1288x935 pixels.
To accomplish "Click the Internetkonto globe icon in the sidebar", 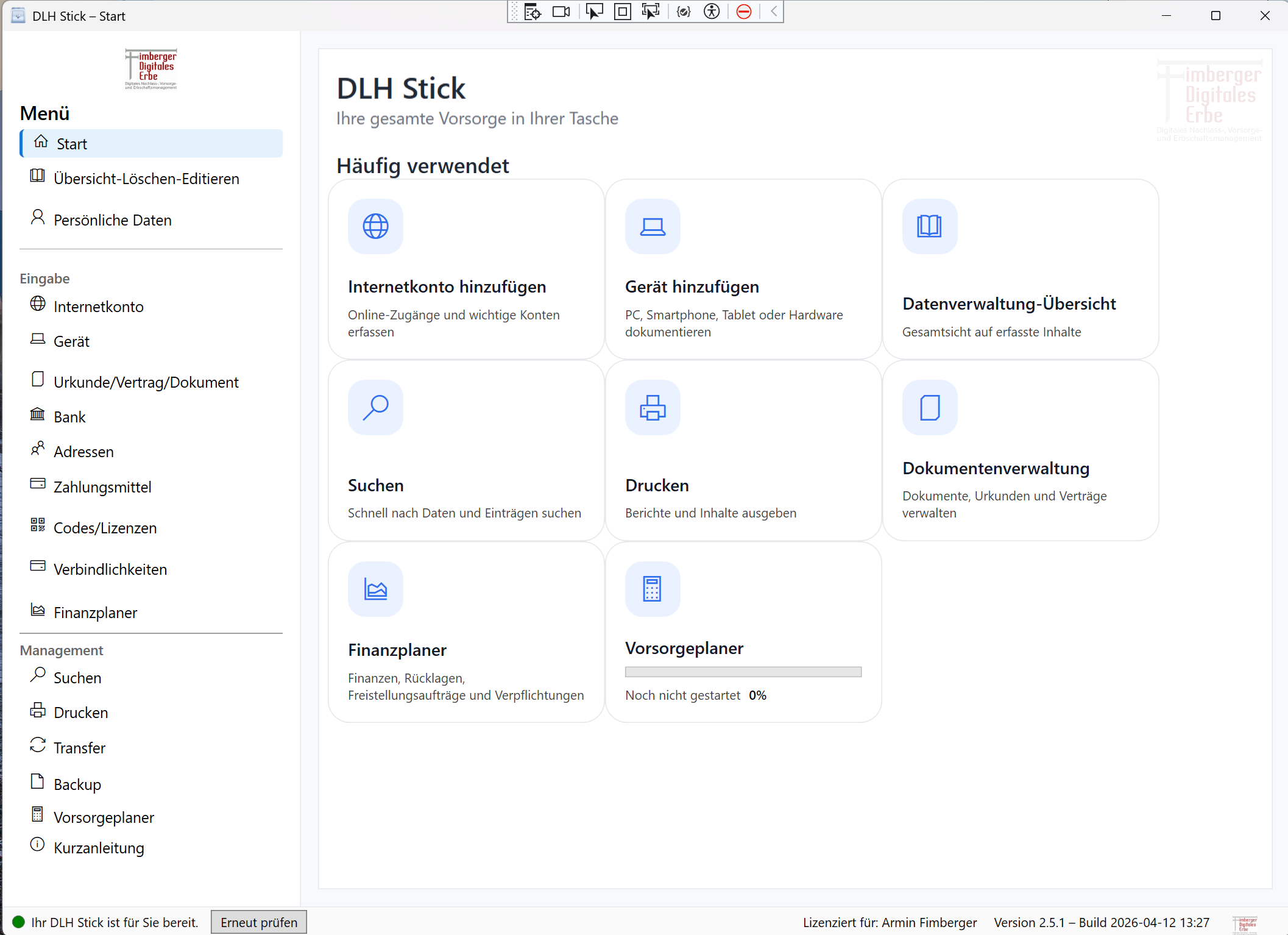I will click(x=38, y=304).
